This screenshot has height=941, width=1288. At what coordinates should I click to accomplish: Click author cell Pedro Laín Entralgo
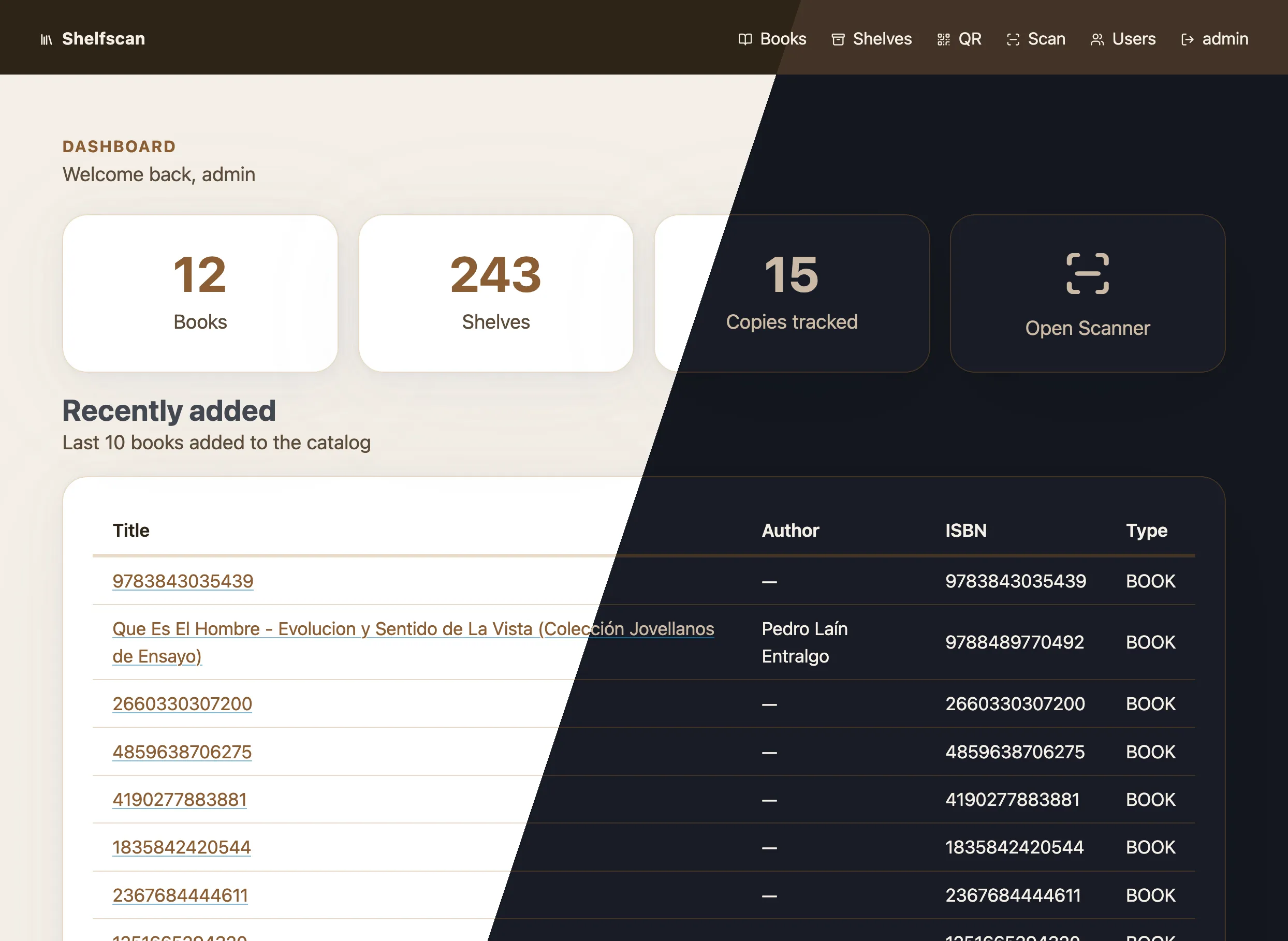coord(805,642)
